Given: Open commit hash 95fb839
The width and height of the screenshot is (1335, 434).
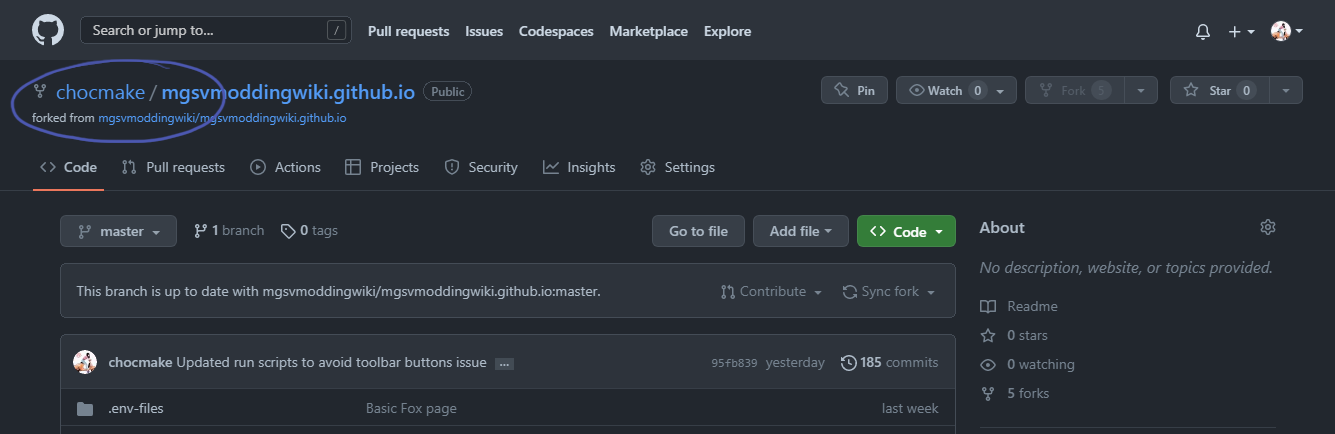Looking at the screenshot, I should pos(734,363).
